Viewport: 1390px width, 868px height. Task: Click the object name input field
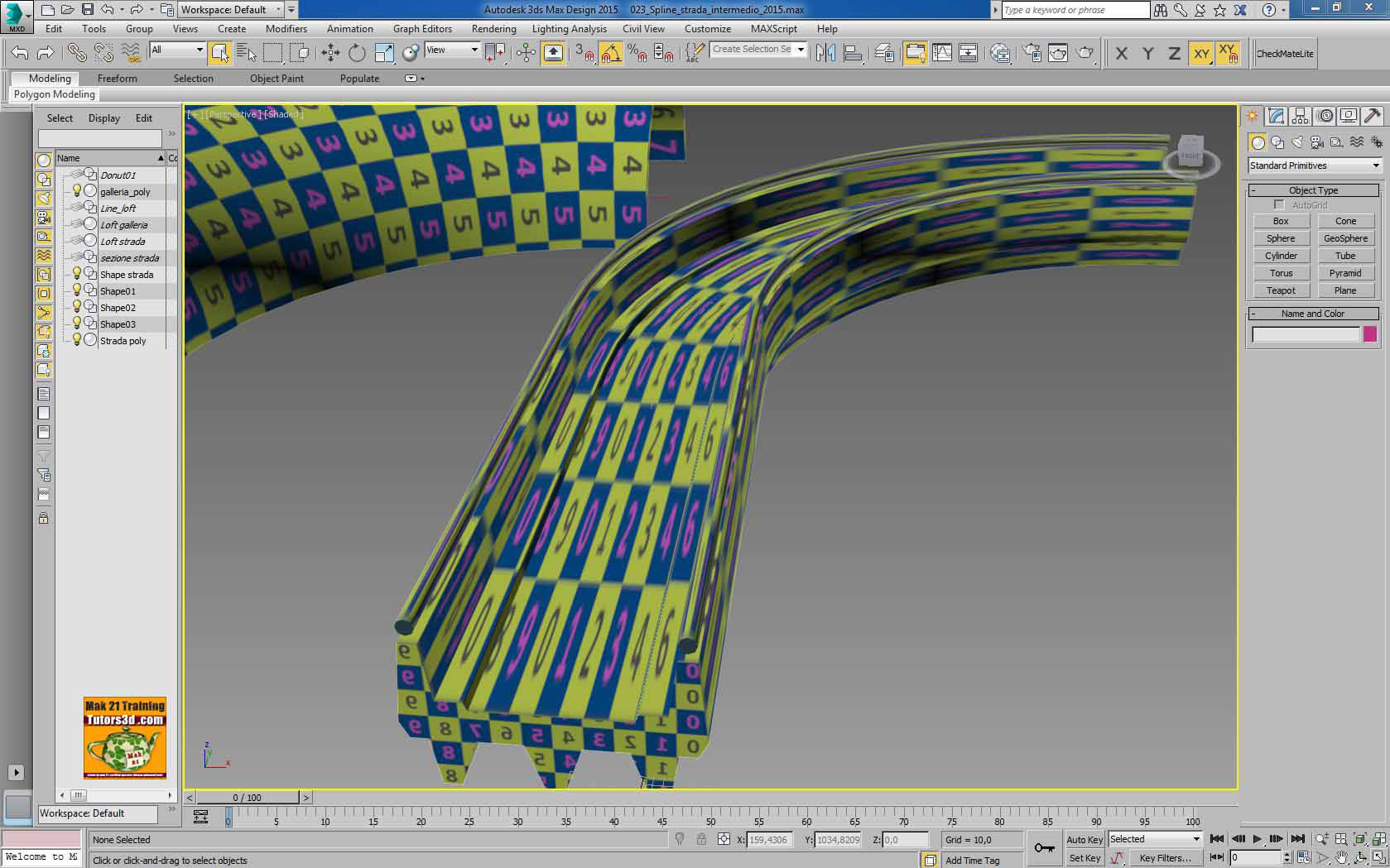click(1306, 334)
